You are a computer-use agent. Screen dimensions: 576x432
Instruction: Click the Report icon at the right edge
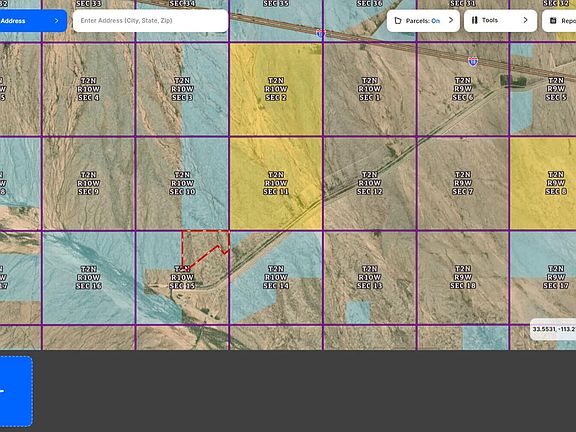coord(553,21)
